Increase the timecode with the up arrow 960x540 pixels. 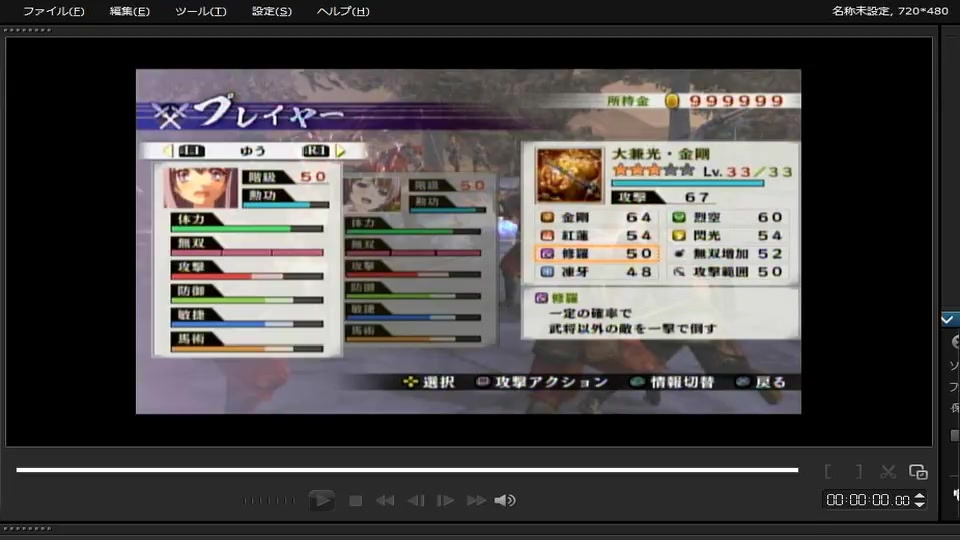(x=920, y=496)
